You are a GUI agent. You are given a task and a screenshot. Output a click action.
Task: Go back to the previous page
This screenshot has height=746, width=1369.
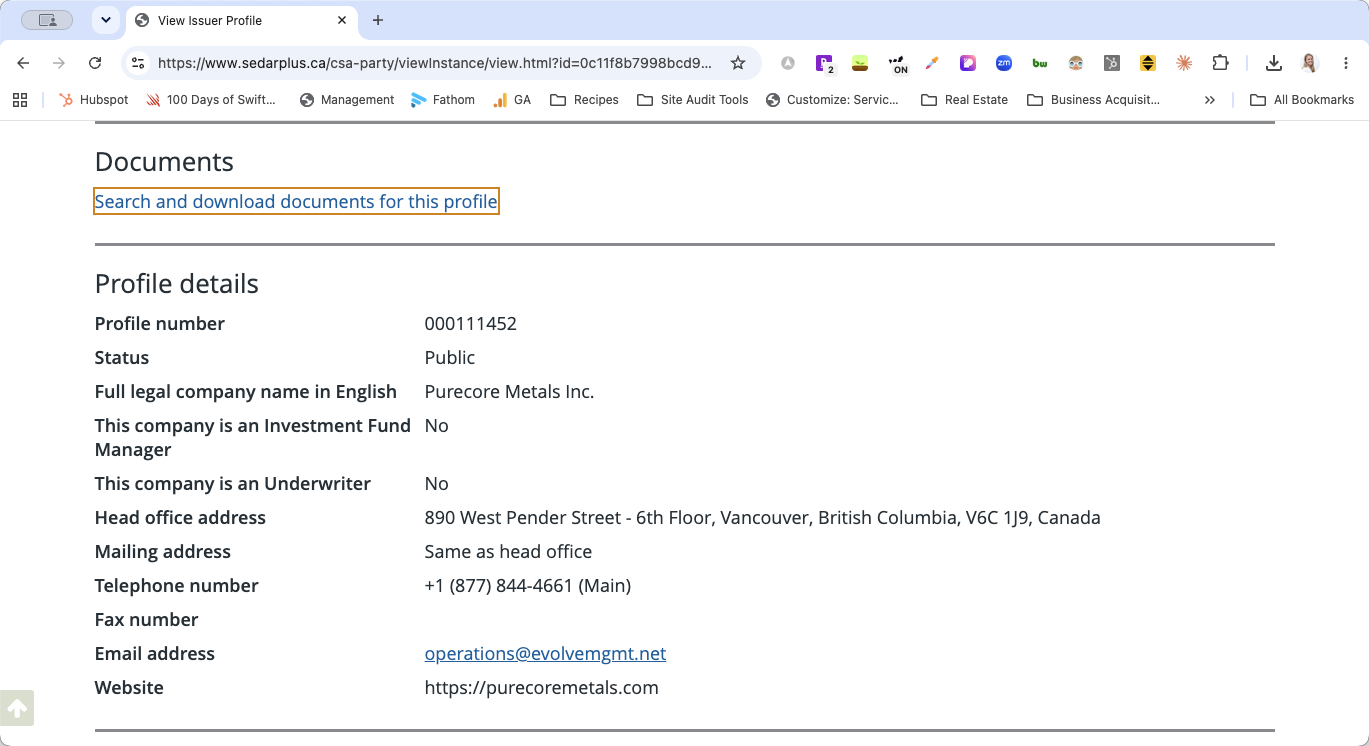pyautogui.click(x=24, y=63)
